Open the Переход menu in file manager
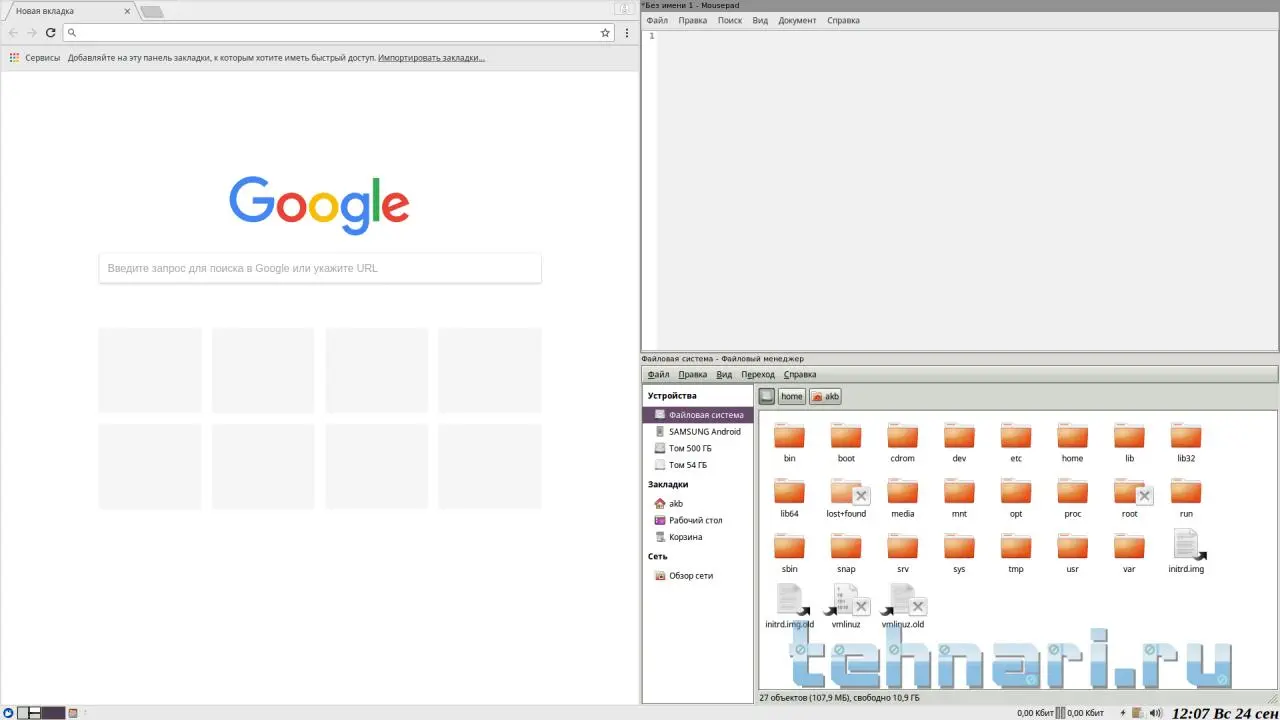1280x720 pixels. click(758, 375)
